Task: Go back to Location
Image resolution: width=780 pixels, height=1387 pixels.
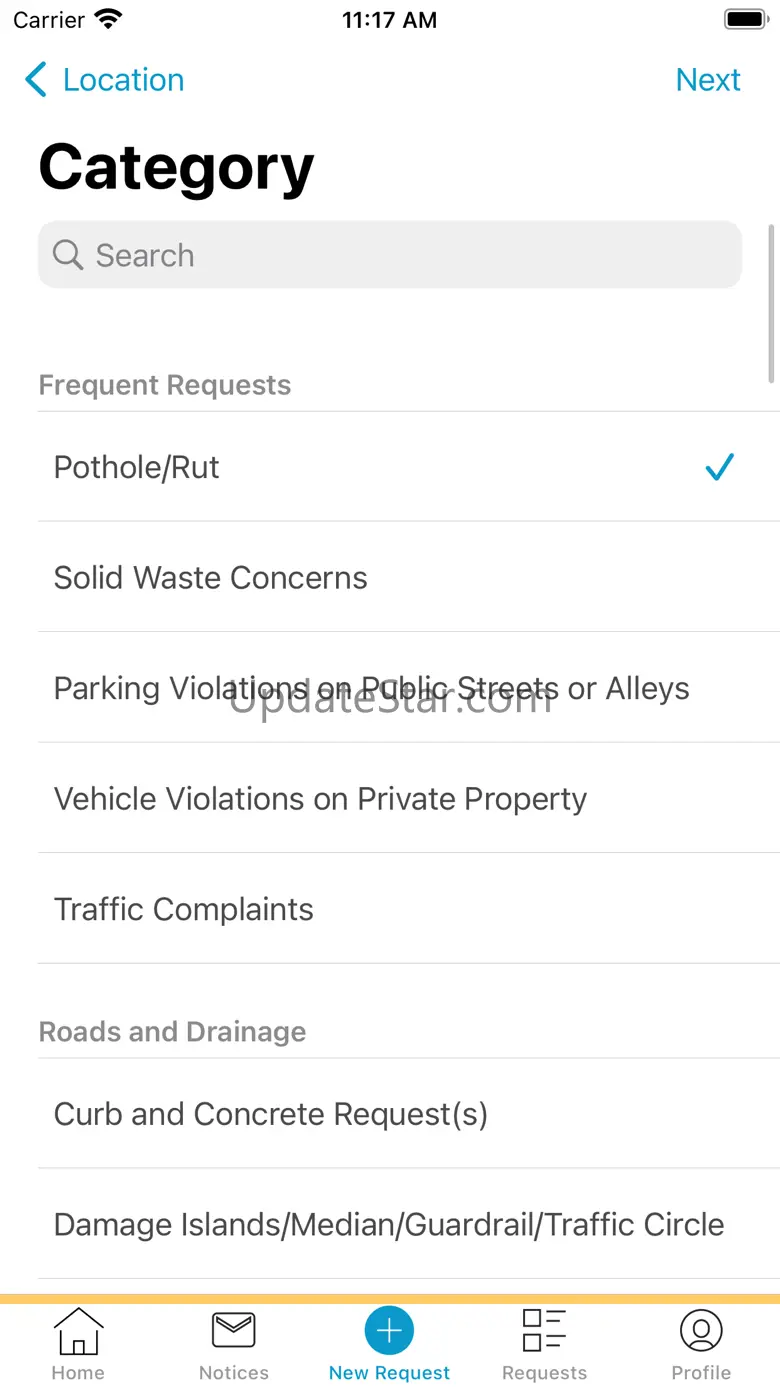Action: coord(123,80)
